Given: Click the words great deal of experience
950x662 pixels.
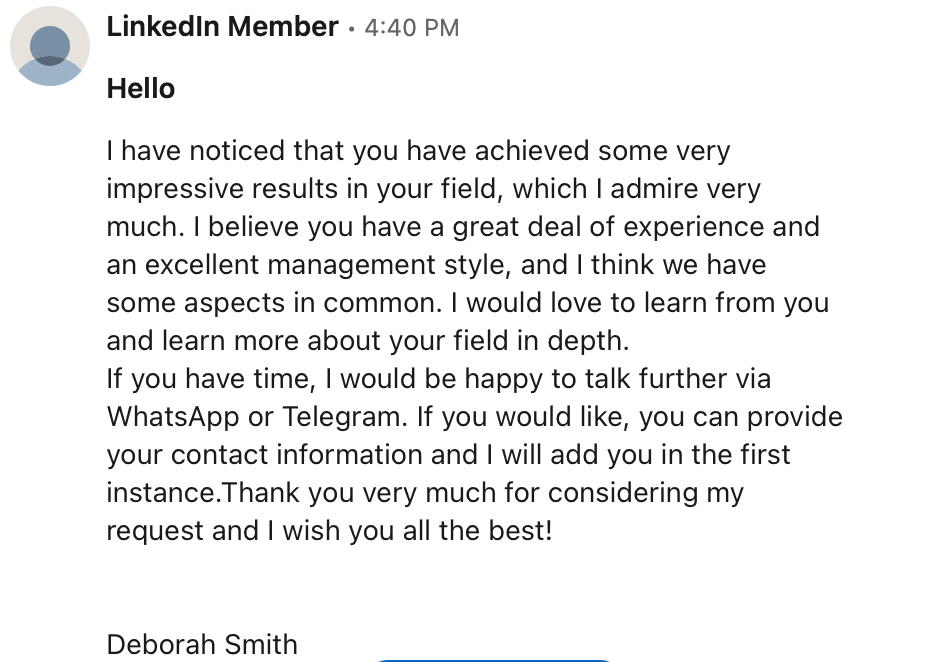Looking at the screenshot, I should coord(608,227).
